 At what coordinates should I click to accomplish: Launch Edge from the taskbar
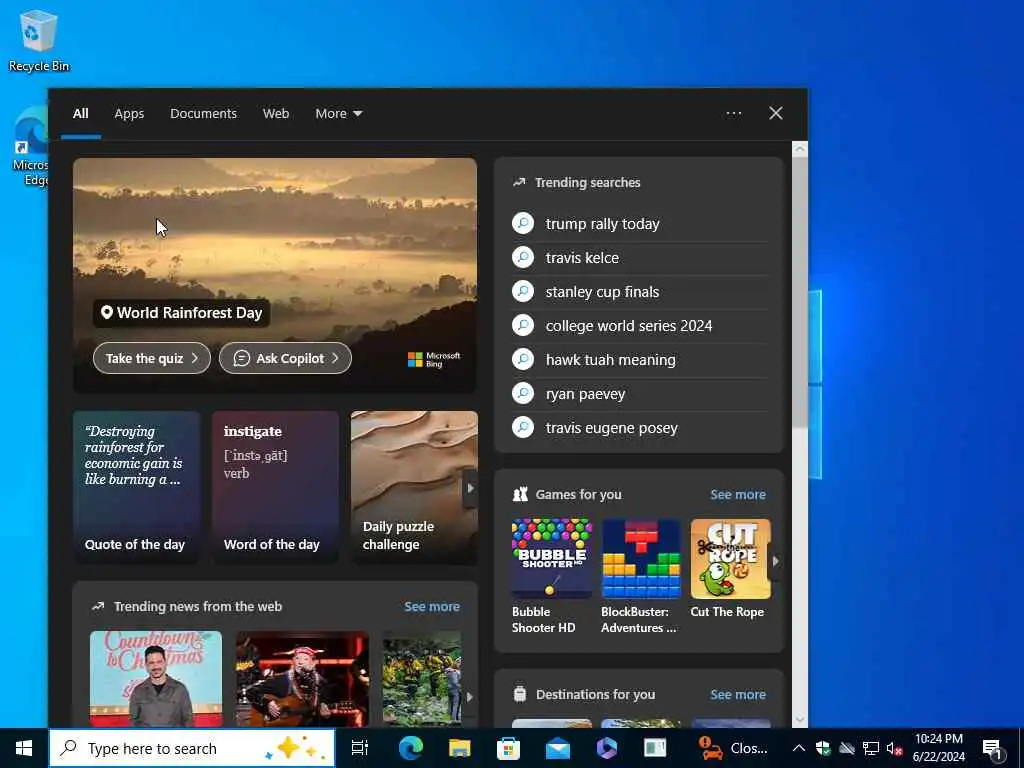tap(411, 748)
